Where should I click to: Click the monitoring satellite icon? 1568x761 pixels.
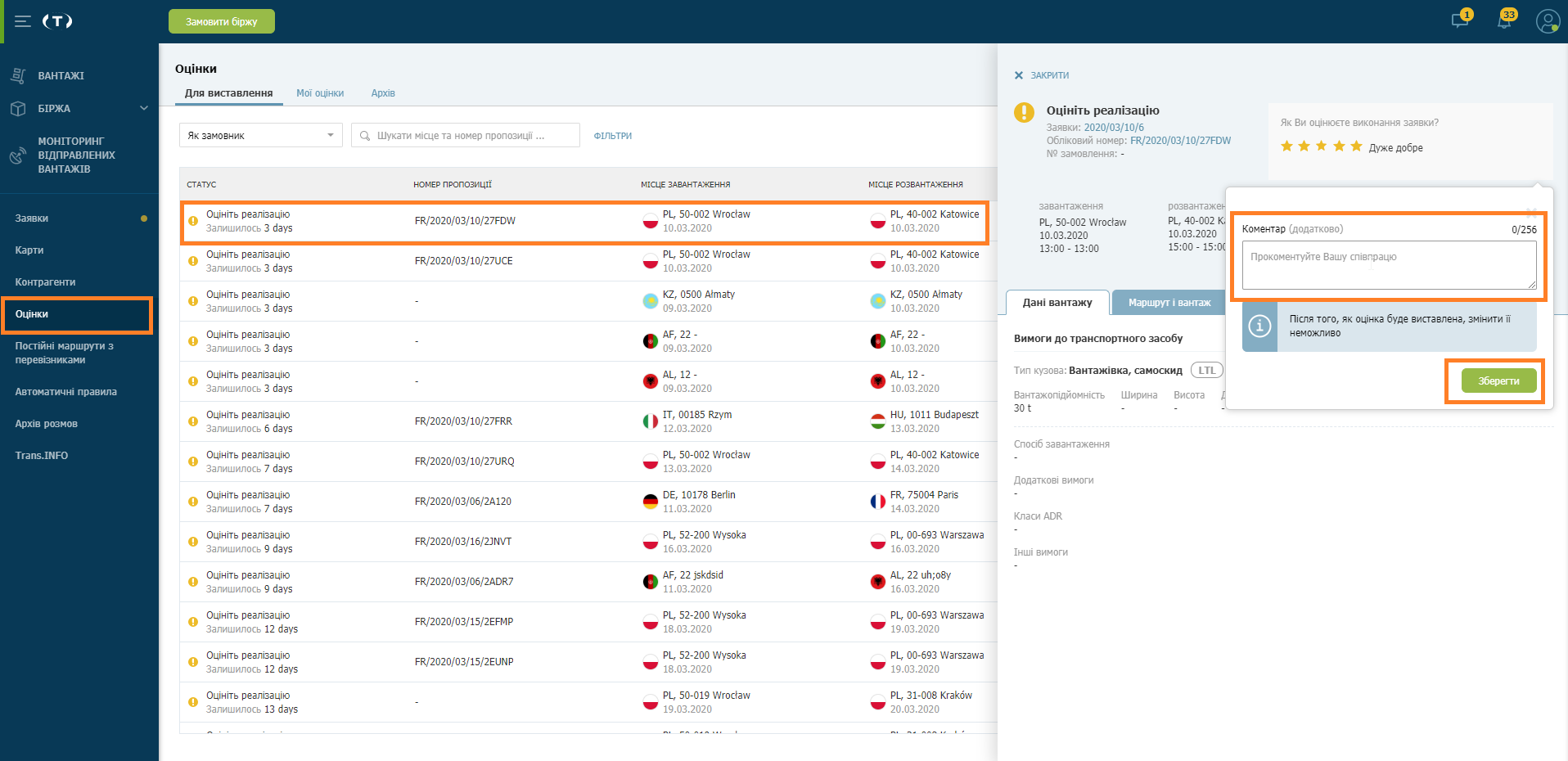(18, 155)
